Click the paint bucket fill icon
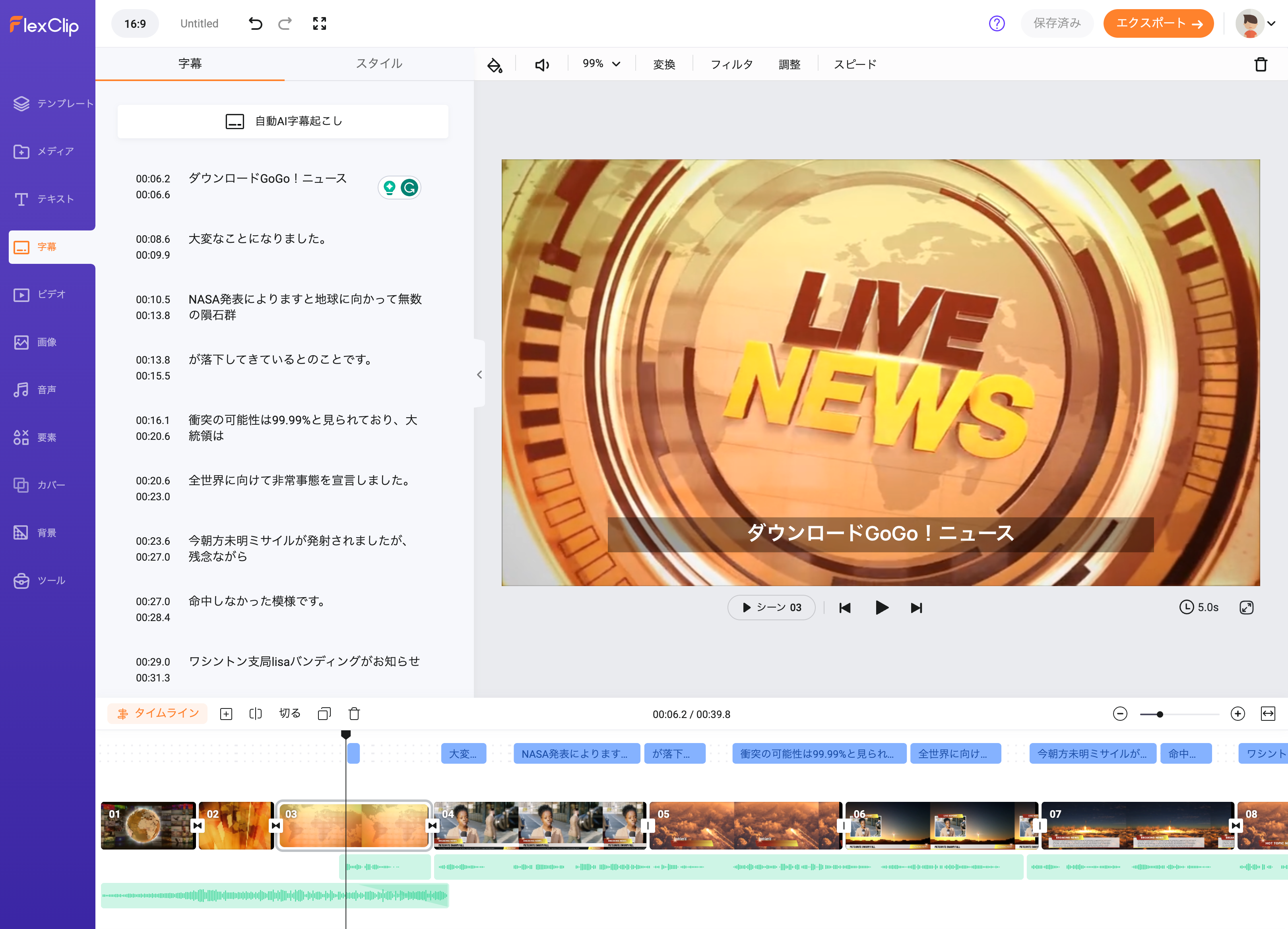This screenshot has width=1288, height=929. pyautogui.click(x=495, y=65)
